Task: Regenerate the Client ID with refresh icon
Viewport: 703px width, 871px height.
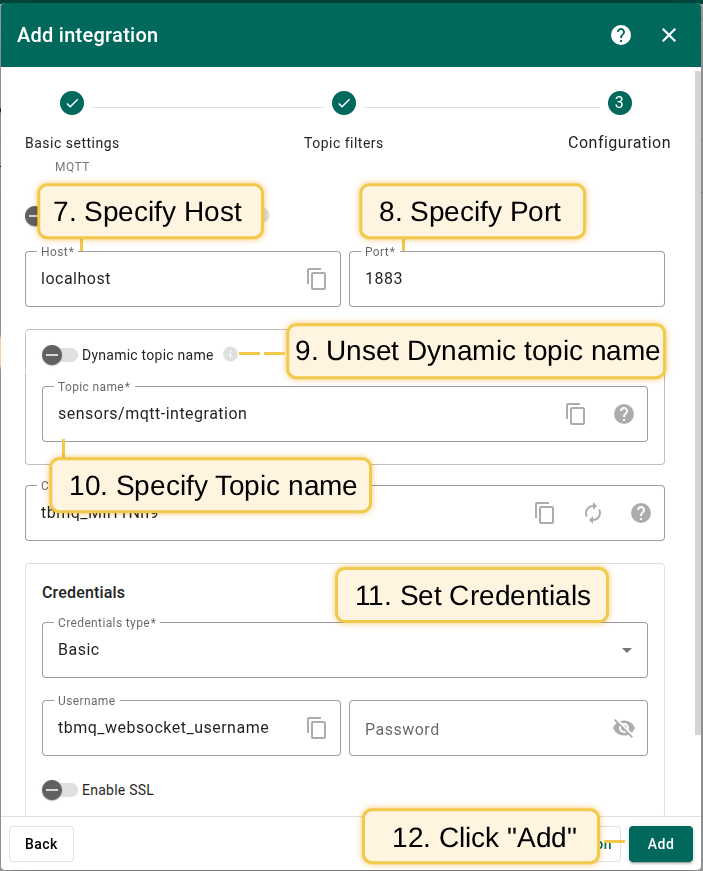Action: point(593,513)
